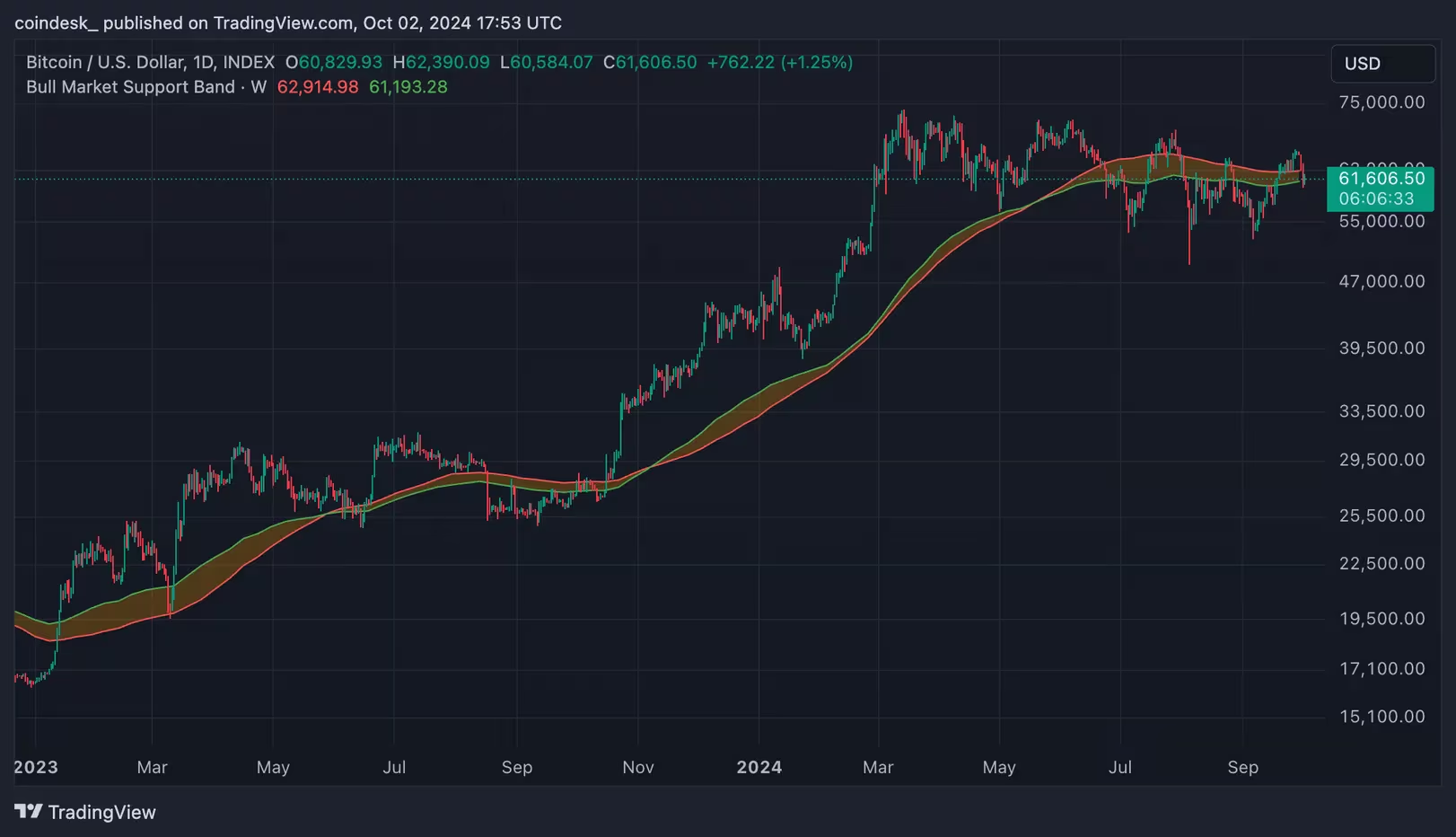Click the W interval on the indicator
Viewport: 1456px width, 837px height.
point(259,86)
